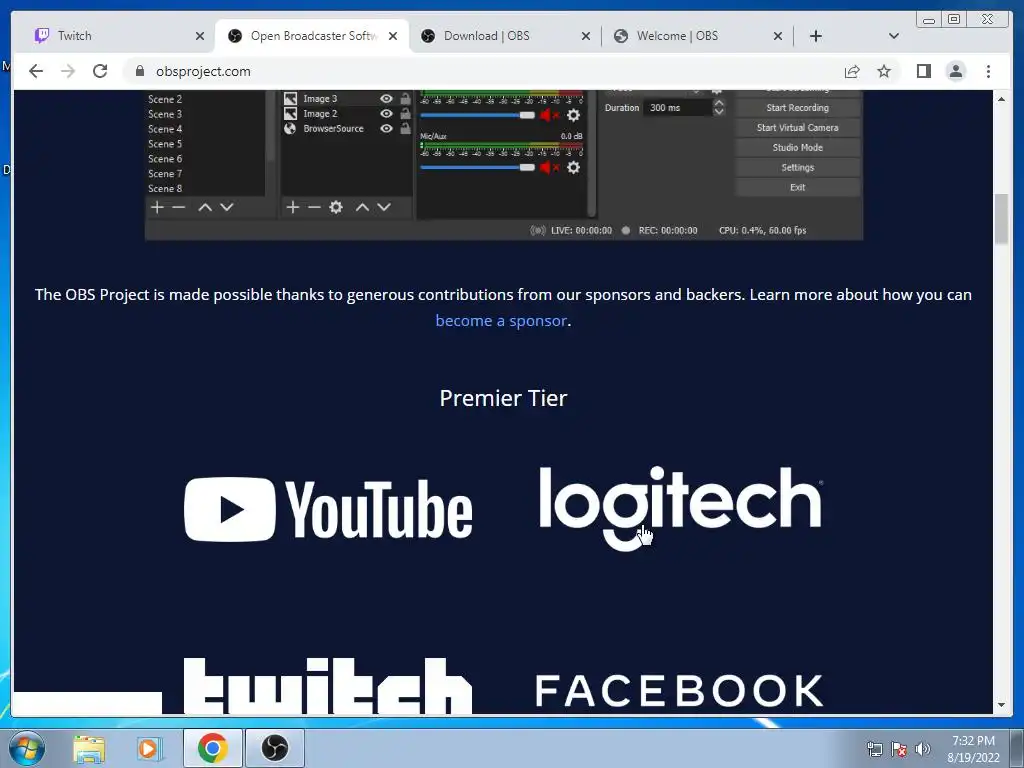Open the clock showing 7:32 PM
Image resolution: width=1024 pixels, height=768 pixels.
[973, 749]
